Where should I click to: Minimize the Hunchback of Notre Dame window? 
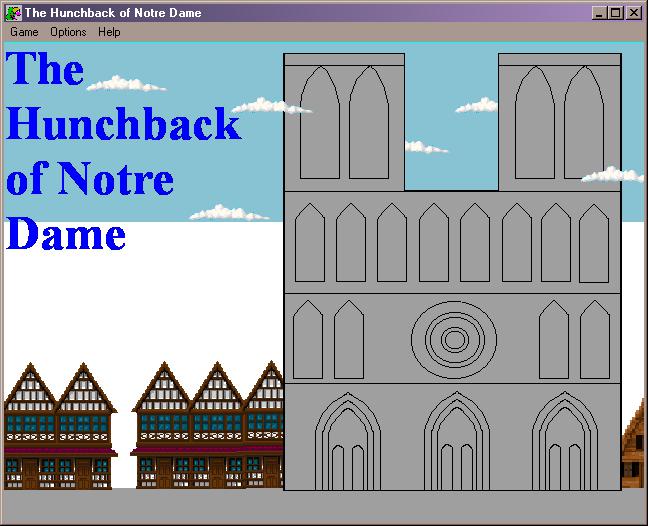(599, 13)
